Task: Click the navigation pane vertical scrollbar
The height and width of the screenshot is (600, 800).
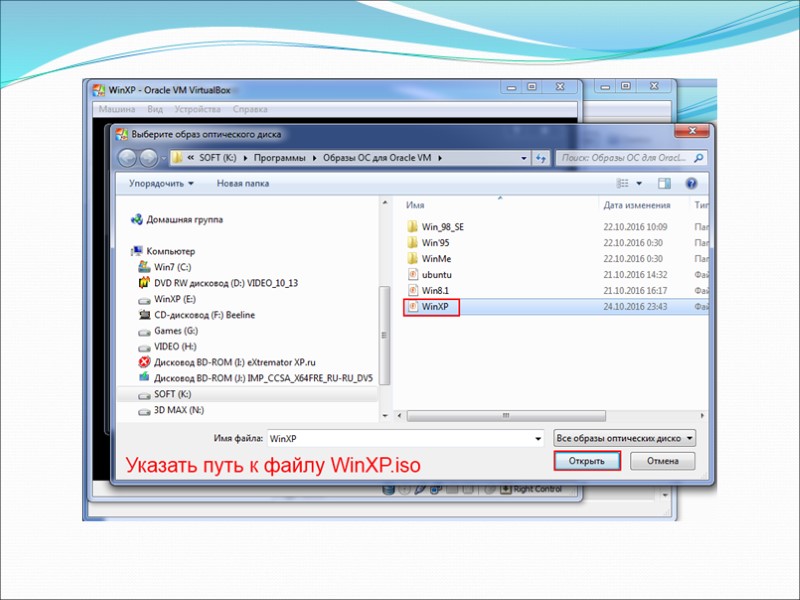Action: [x=385, y=335]
